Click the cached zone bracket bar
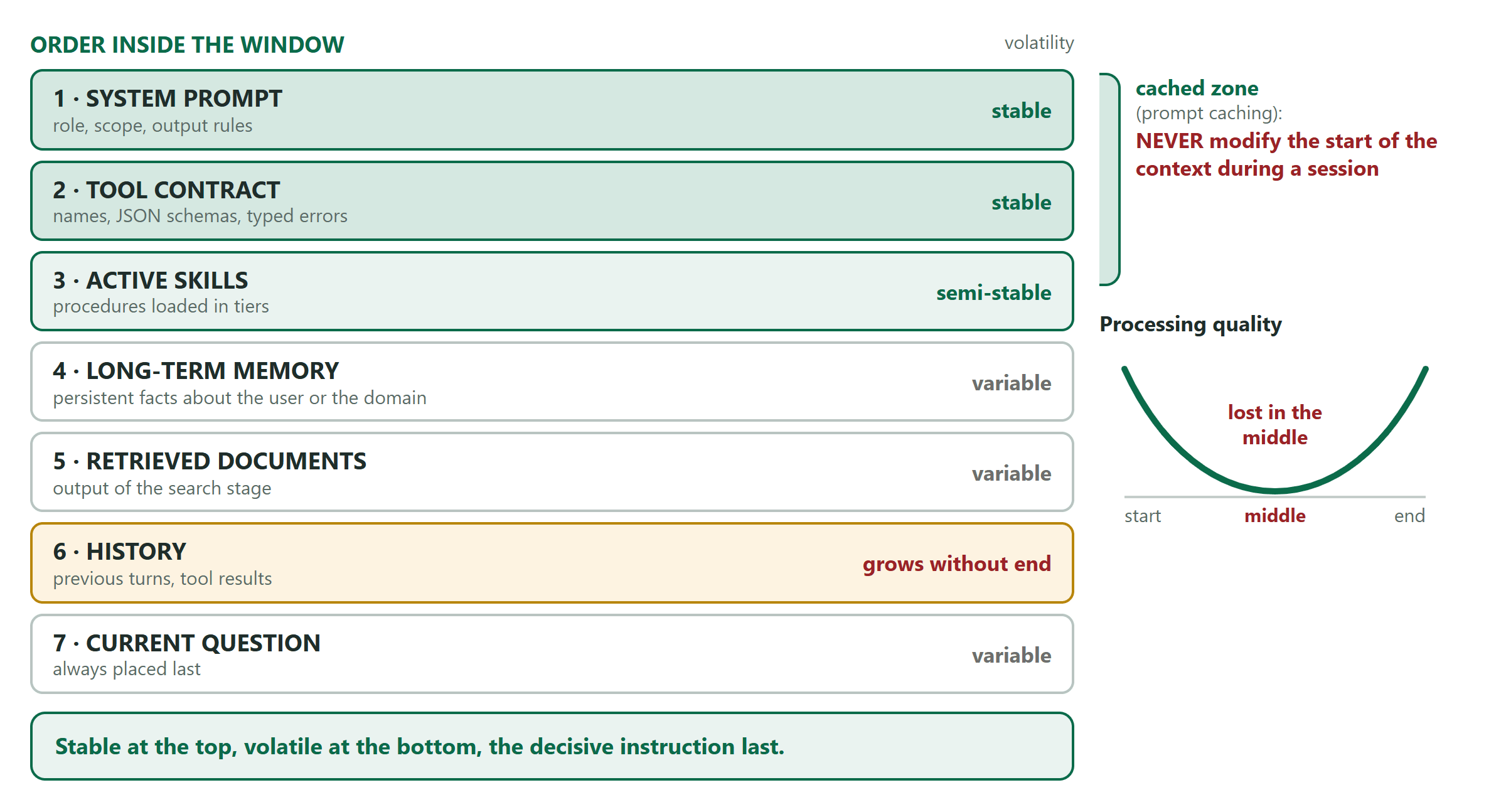 (1109, 179)
